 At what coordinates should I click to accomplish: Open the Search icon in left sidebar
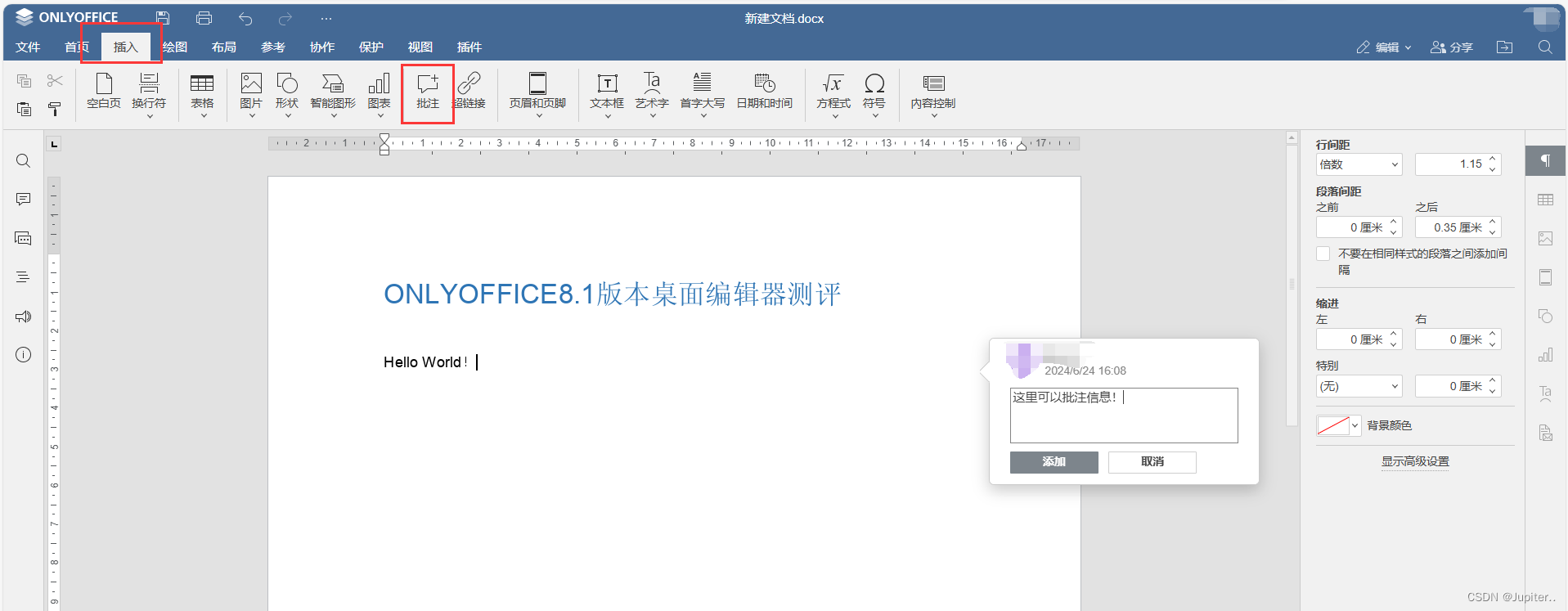click(24, 161)
